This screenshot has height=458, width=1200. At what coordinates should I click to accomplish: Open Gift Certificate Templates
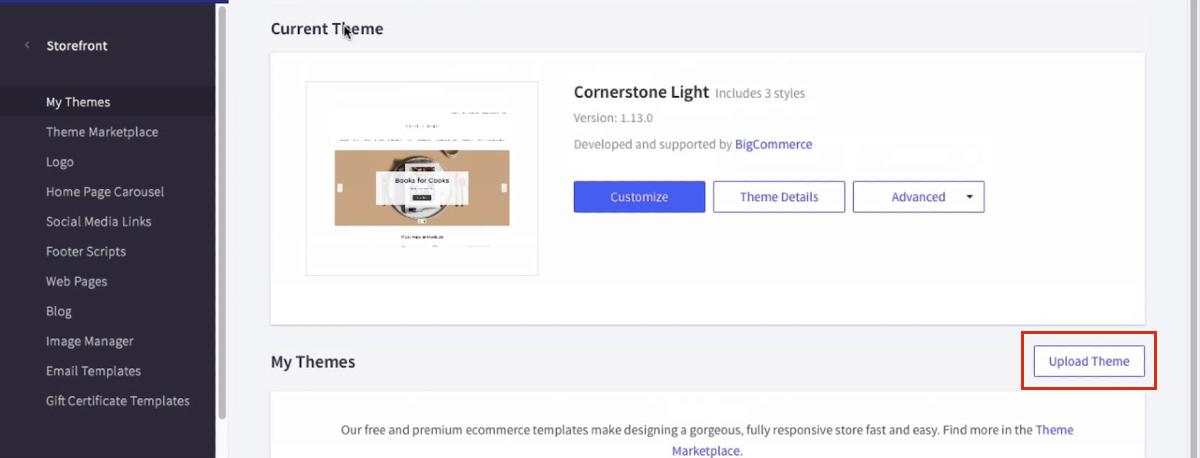click(x=118, y=401)
